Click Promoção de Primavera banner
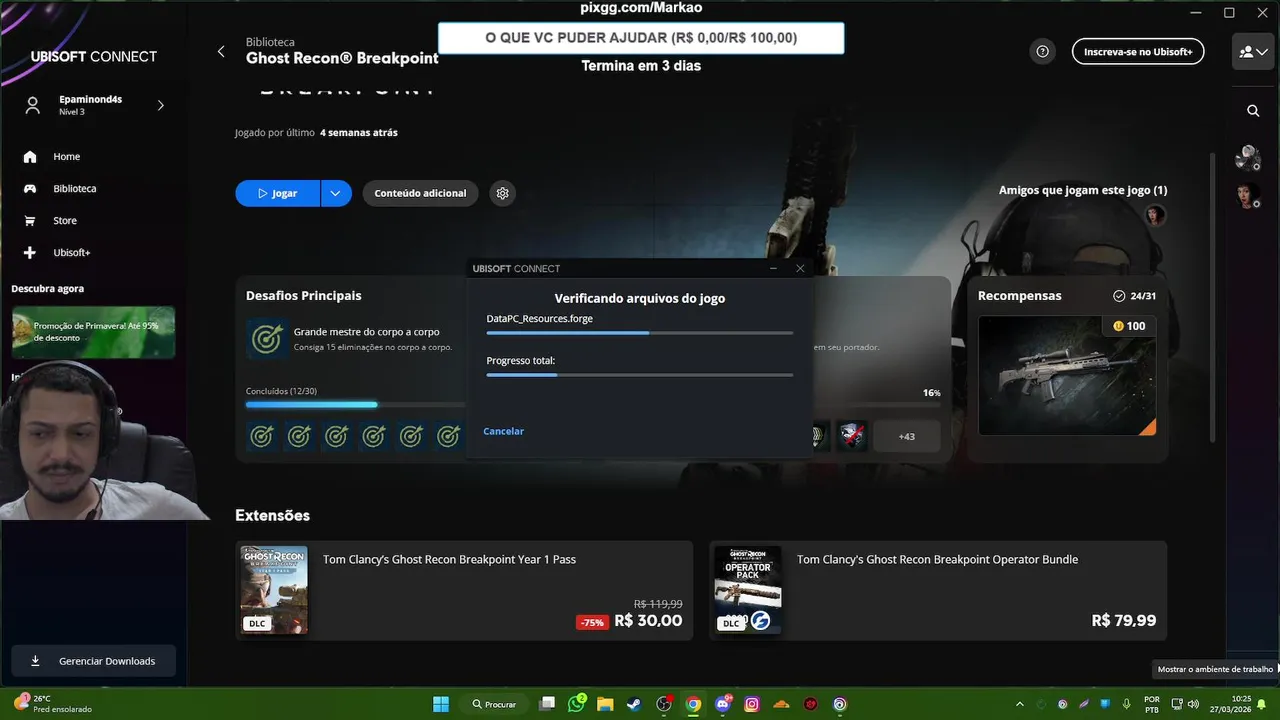The image size is (1280, 720). pyautogui.click(x=93, y=332)
